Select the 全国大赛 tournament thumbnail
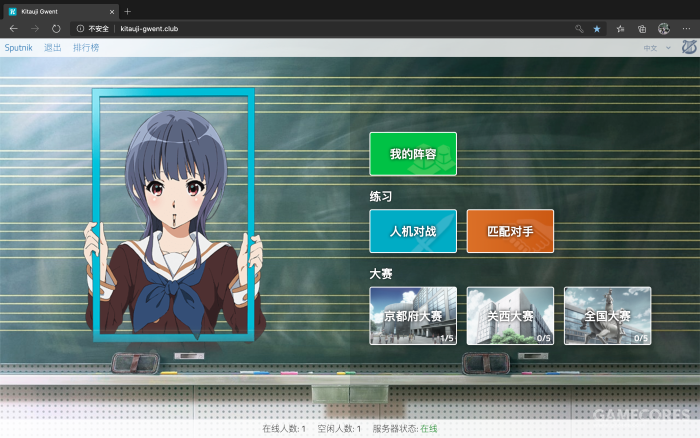This screenshot has width=700, height=438. point(608,316)
